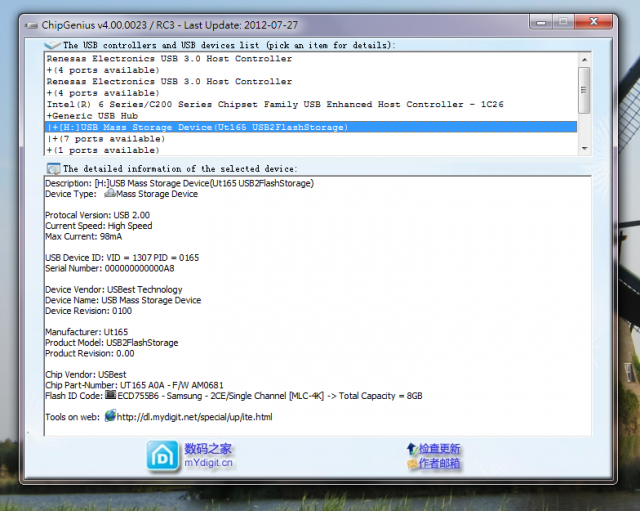The image size is (640, 511).
Task: Select the [H:]USB Mass Storage Device row
Action: (x=311, y=127)
